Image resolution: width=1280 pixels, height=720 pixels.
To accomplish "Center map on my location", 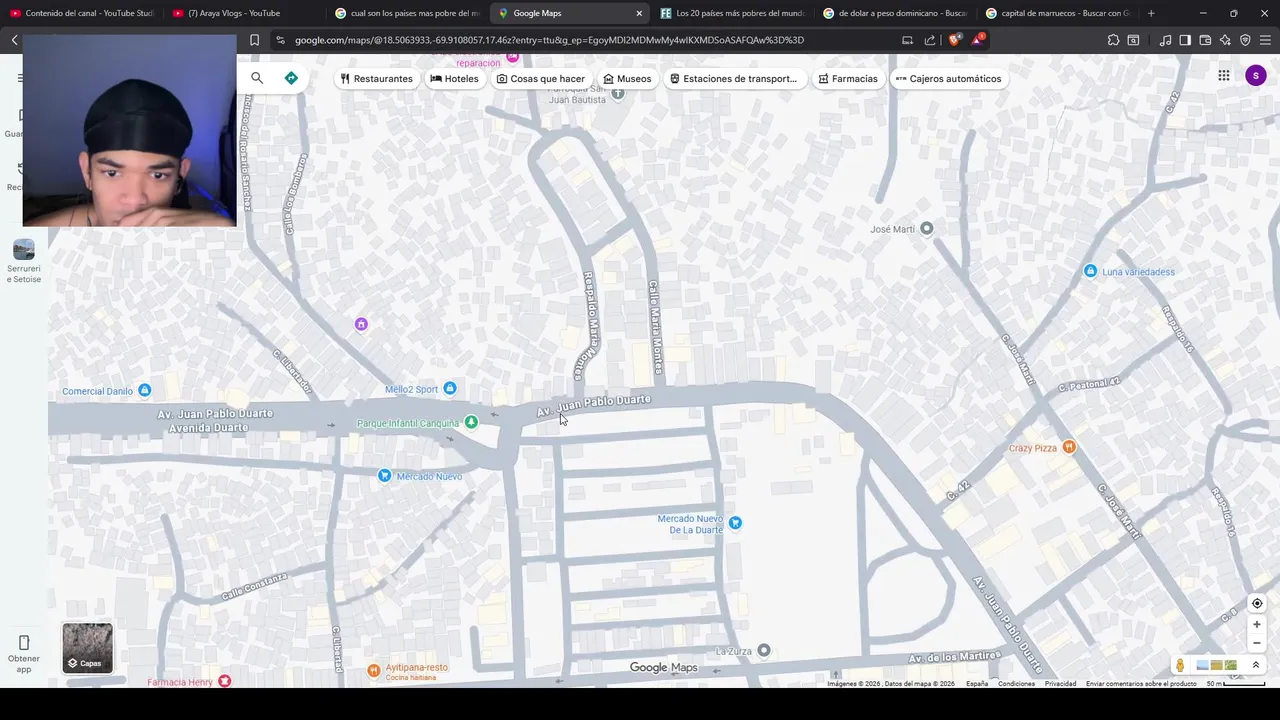I will pyautogui.click(x=1257, y=603).
